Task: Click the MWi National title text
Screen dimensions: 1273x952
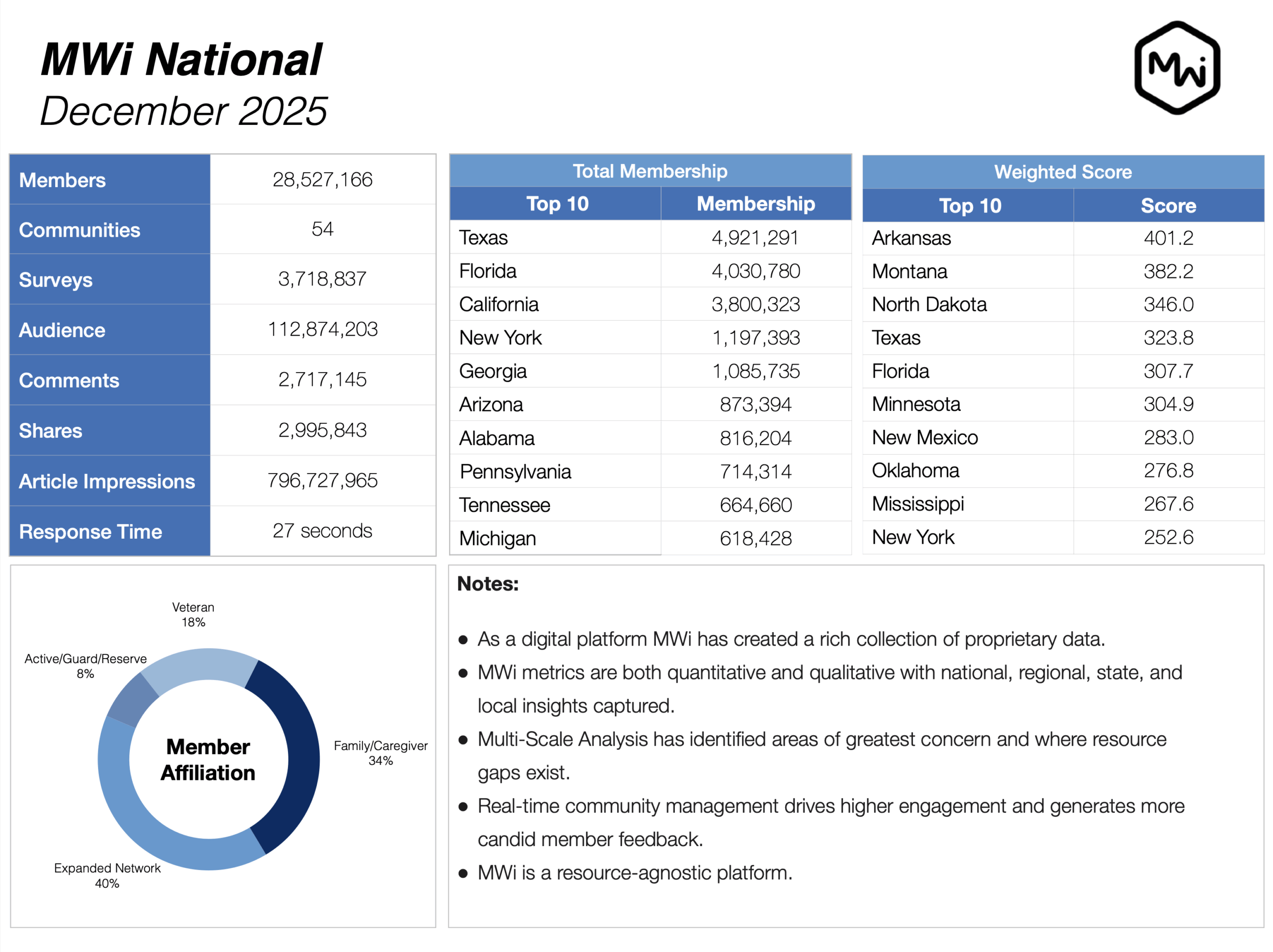Action: click(x=182, y=60)
